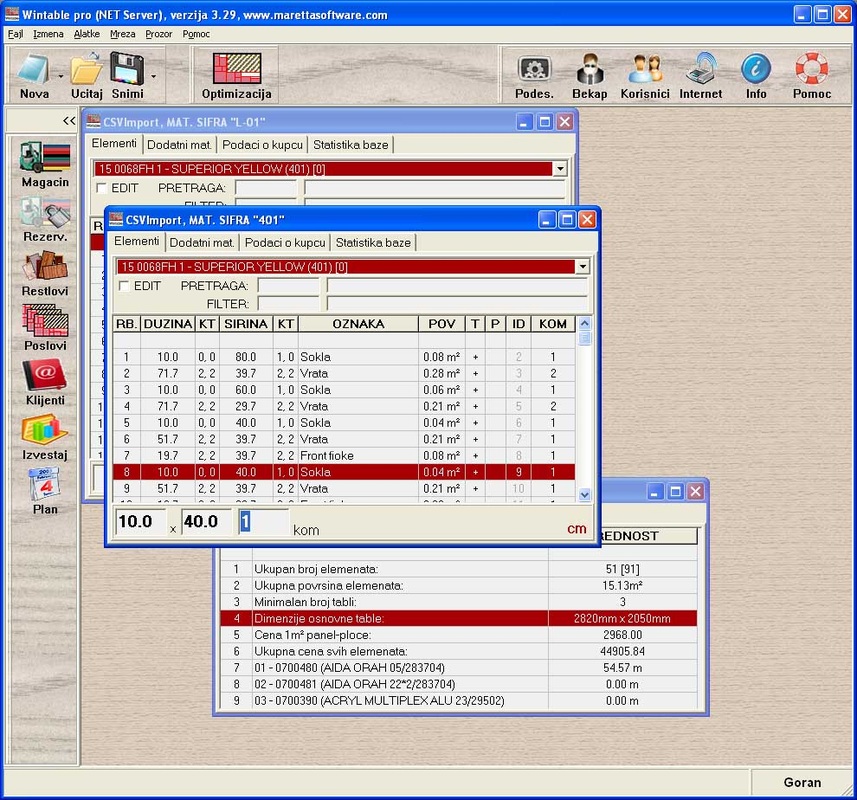Viewport: 857px width, 800px height.
Task: Click the PRETRAGA search field in 401 window
Action: (x=288, y=286)
